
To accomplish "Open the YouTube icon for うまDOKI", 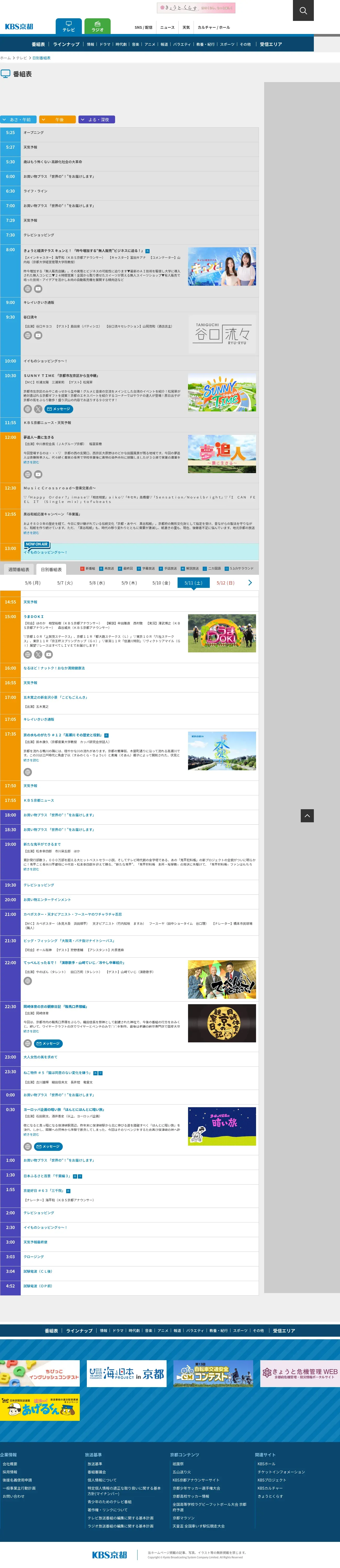I will tap(48, 654).
